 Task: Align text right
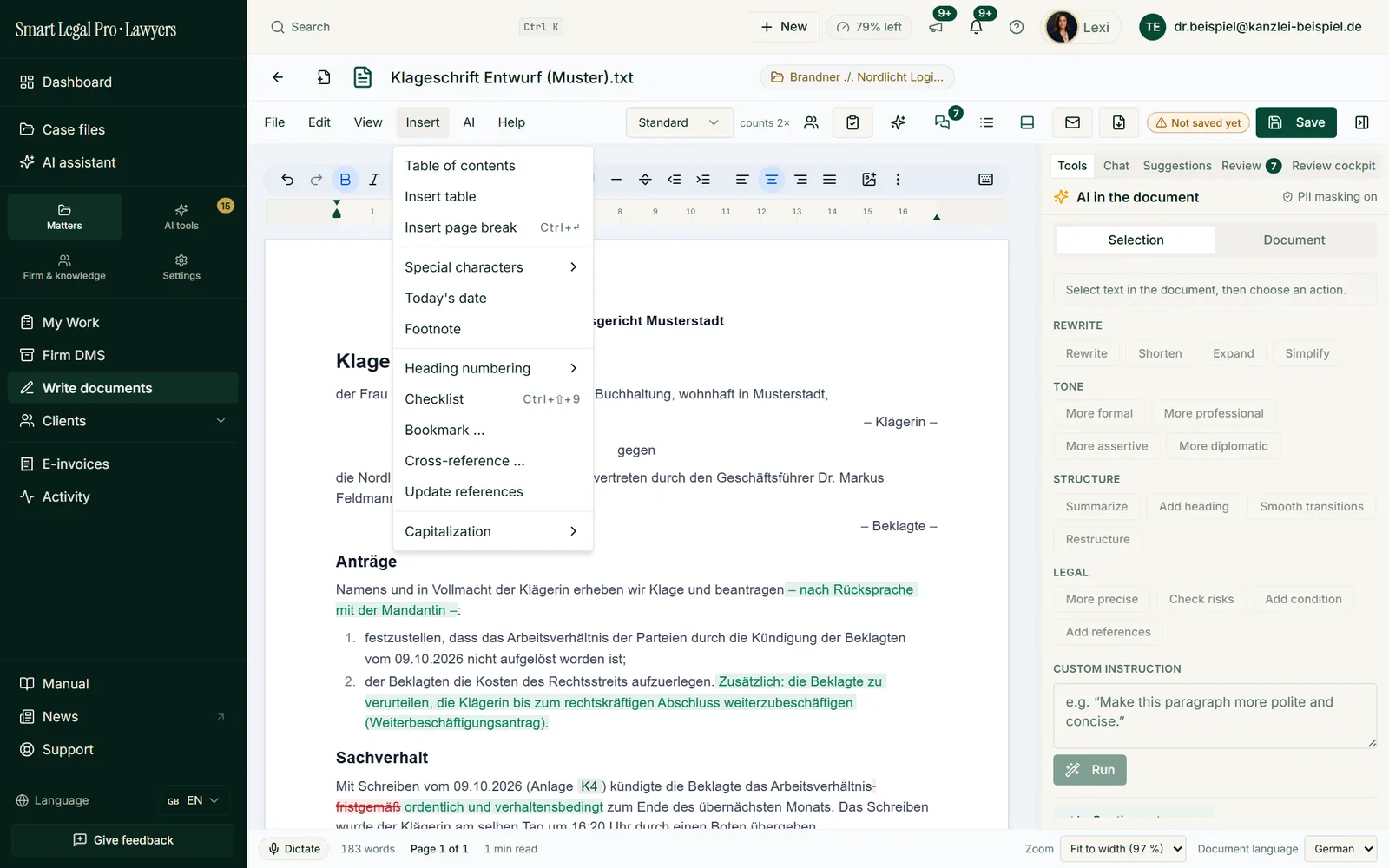800,180
